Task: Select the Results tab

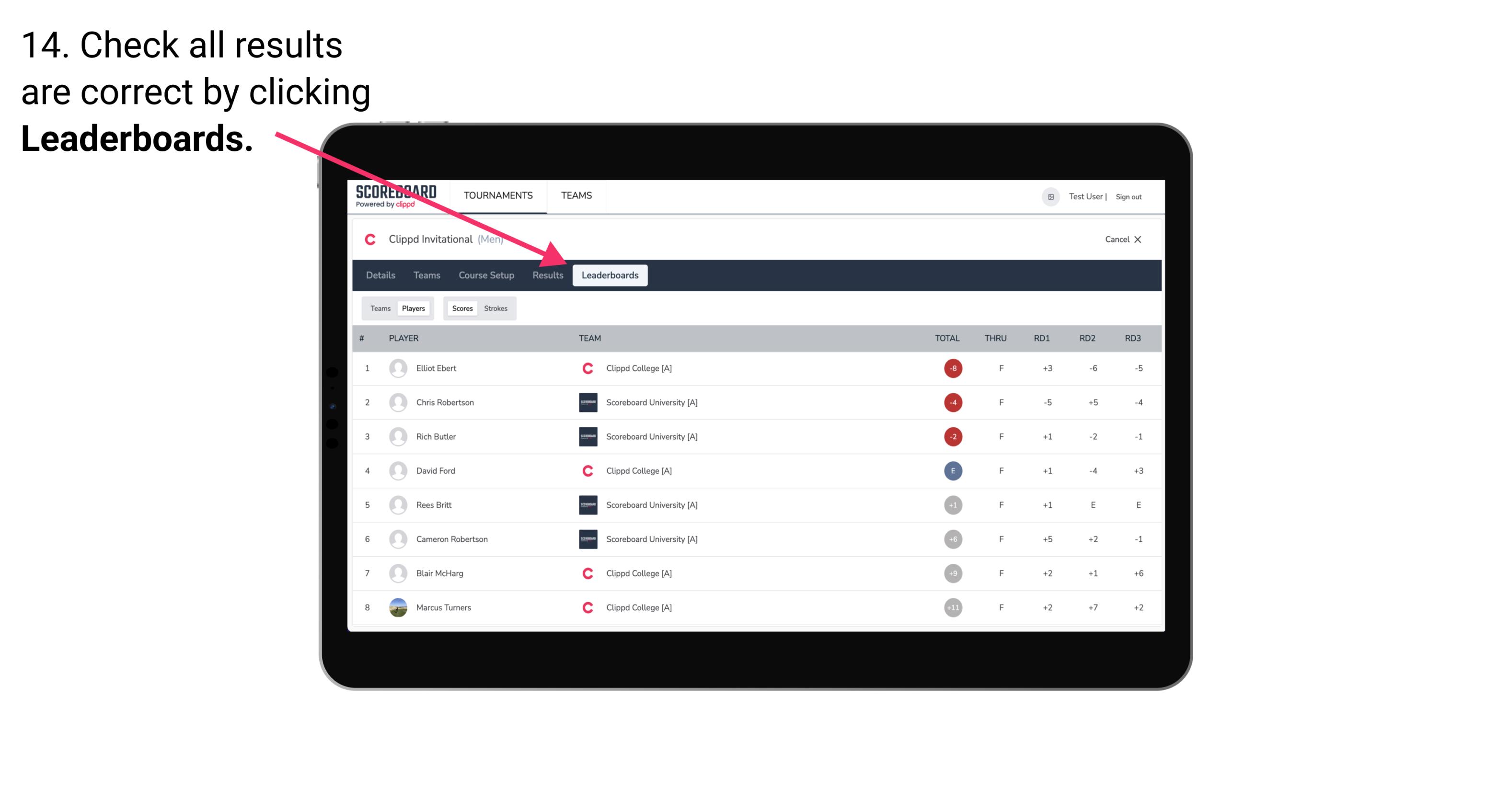Action: [x=547, y=275]
